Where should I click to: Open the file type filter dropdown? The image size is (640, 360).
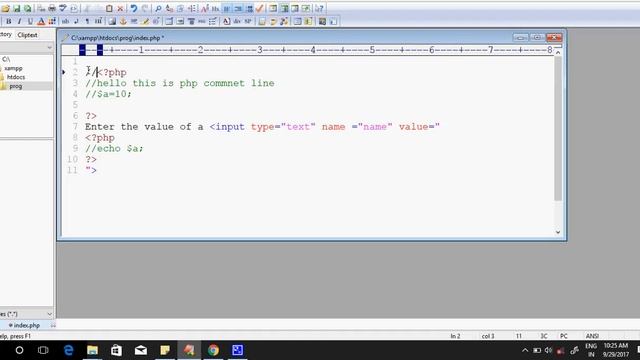tap(49, 314)
